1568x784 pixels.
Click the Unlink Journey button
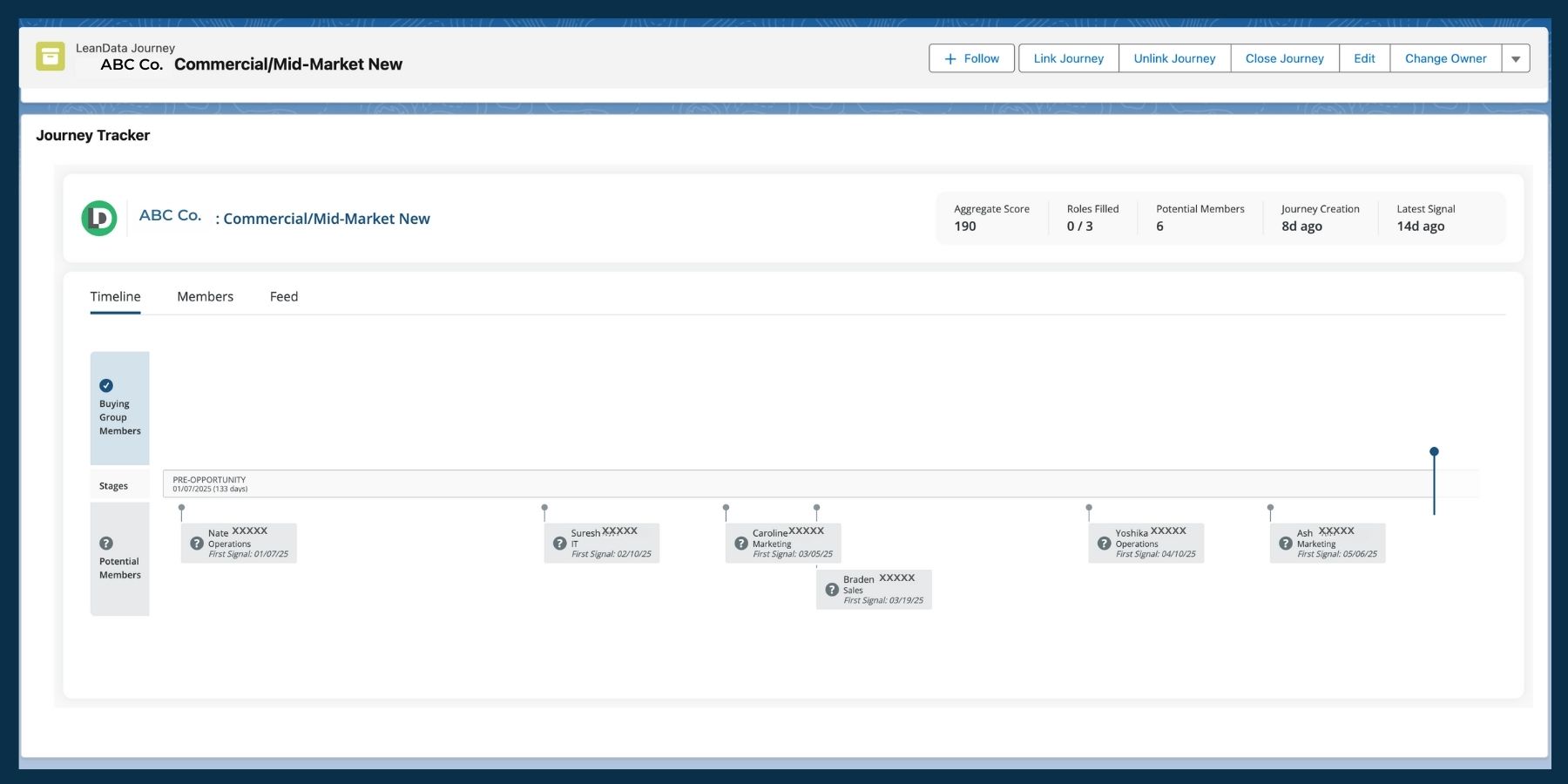(1174, 57)
